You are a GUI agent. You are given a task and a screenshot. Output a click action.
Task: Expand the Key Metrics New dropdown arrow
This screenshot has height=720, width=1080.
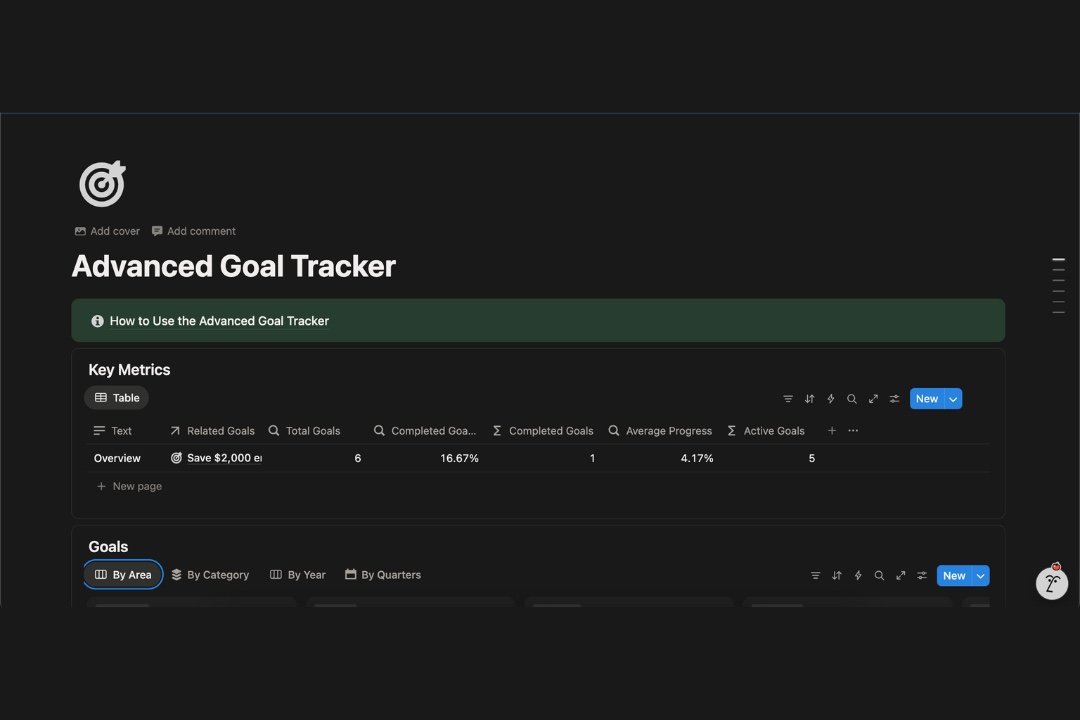point(953,399)
